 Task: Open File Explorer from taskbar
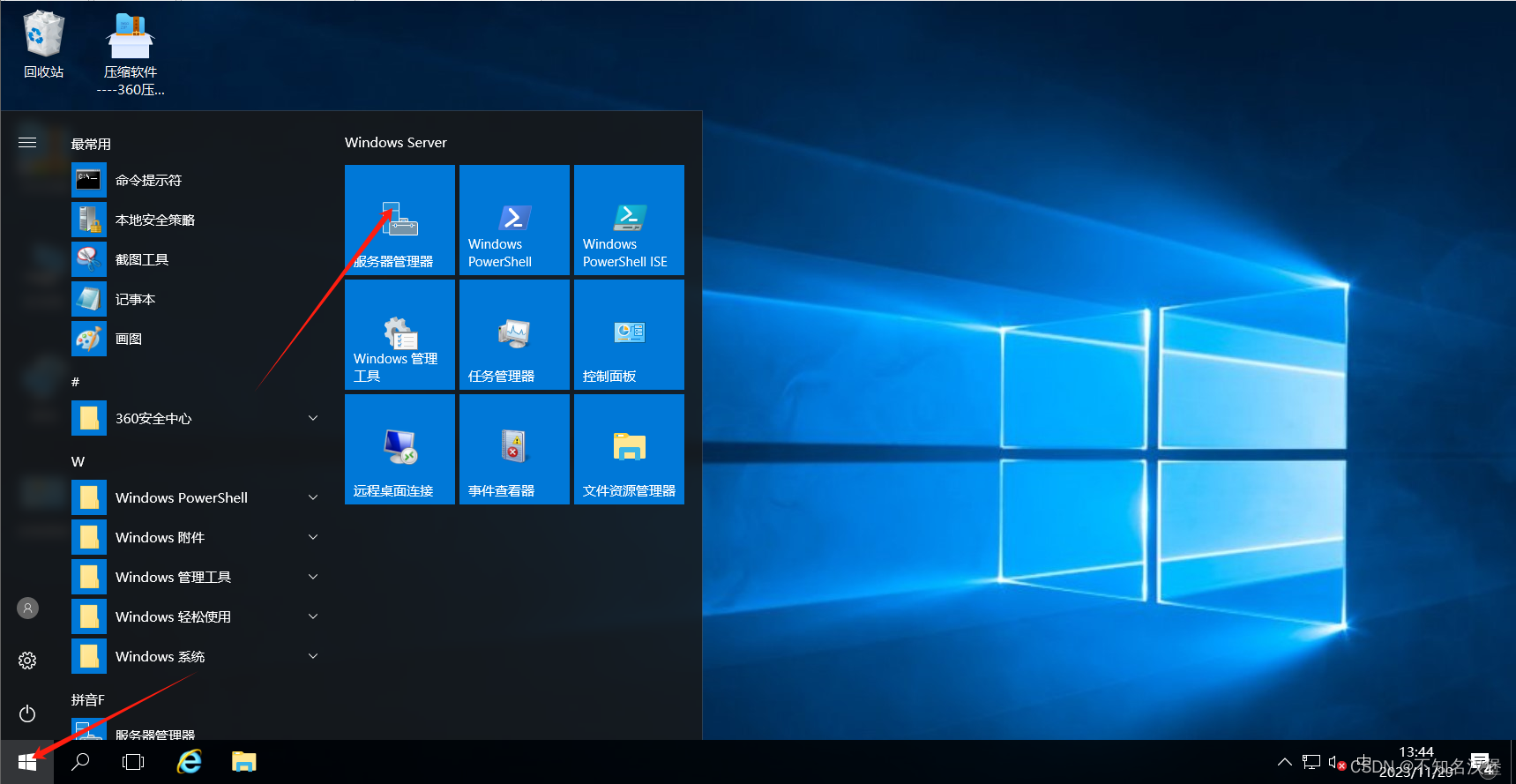pyautogui.click(x=244, y=762)
